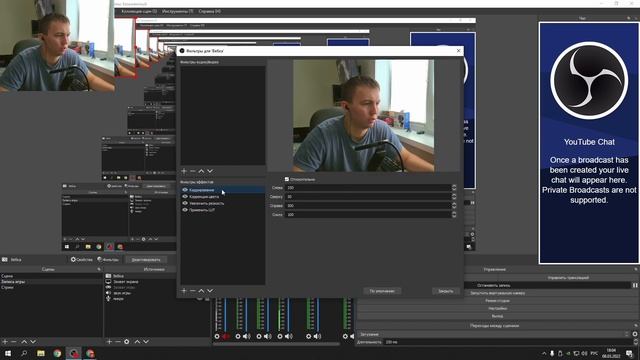Adjust the transition Длительность stepper
The height and width of the screenshot is (360, 640).
[636, 342]
